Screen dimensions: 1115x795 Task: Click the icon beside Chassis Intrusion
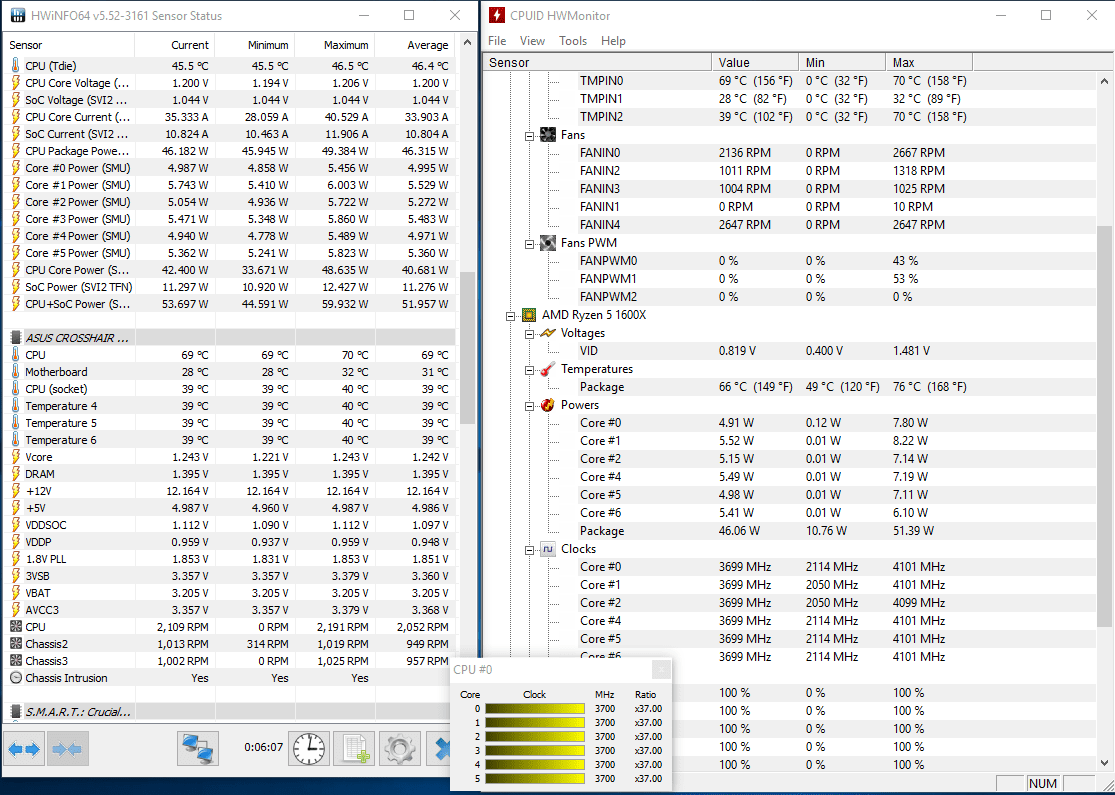tap(16, 678)
